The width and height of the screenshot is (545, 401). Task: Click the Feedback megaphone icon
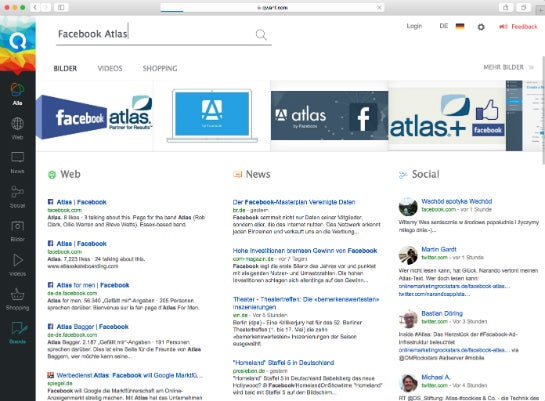[503, 26]
